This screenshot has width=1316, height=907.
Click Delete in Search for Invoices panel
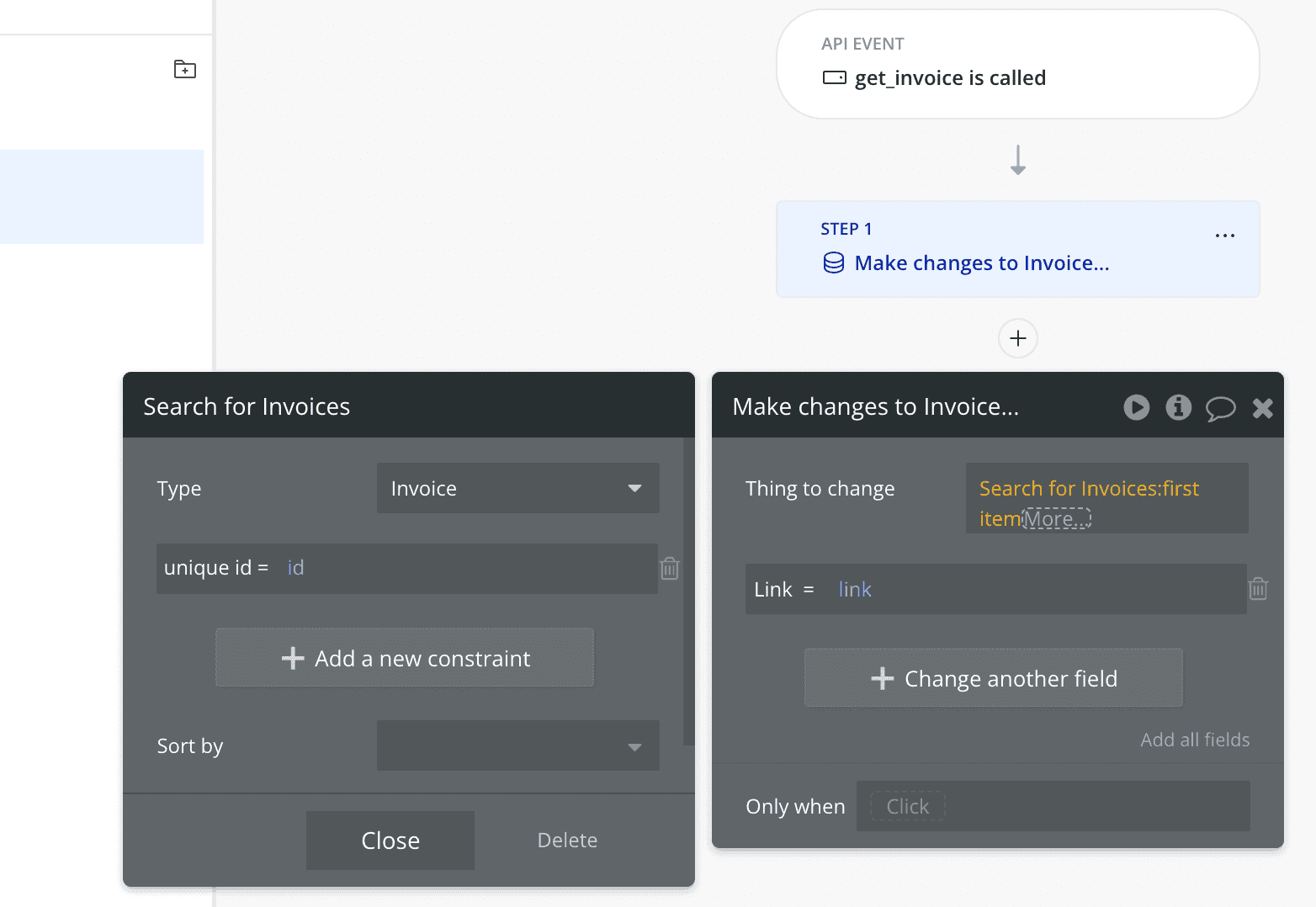pos(567,840)
